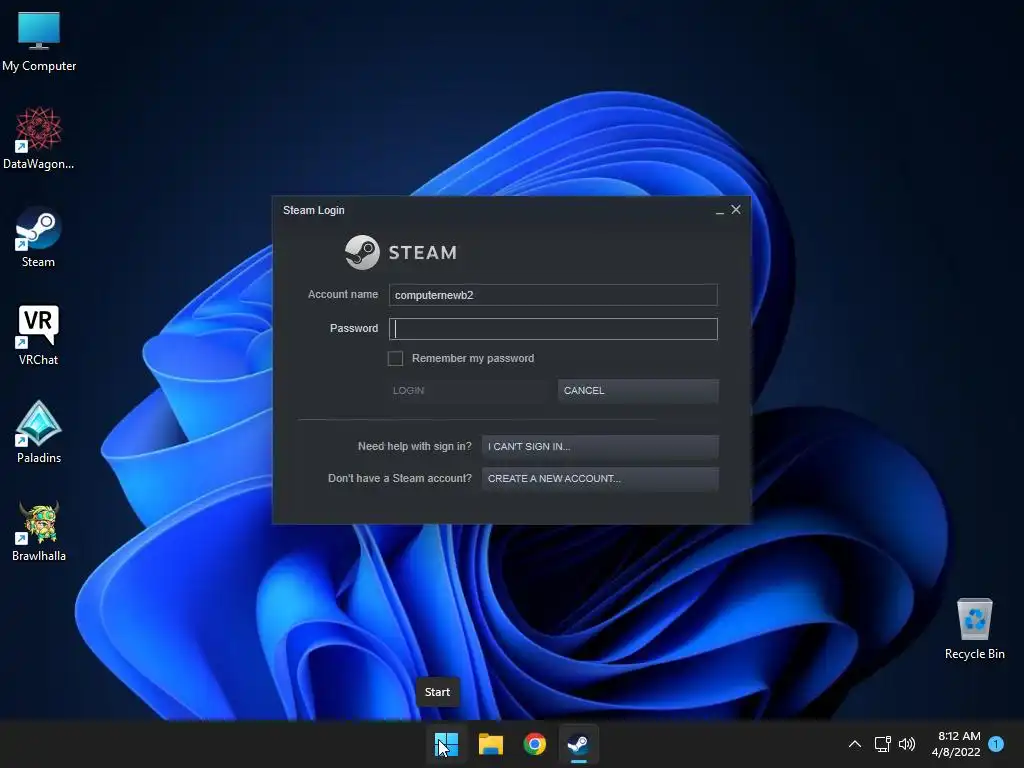Open File Explorer from the taskbar
Screen dimensions: 1024x768
pos(490,744)
